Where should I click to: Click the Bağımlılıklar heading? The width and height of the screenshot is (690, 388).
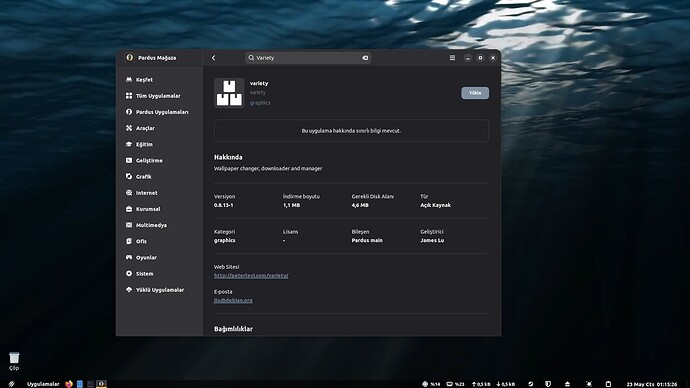coord(233,329)
